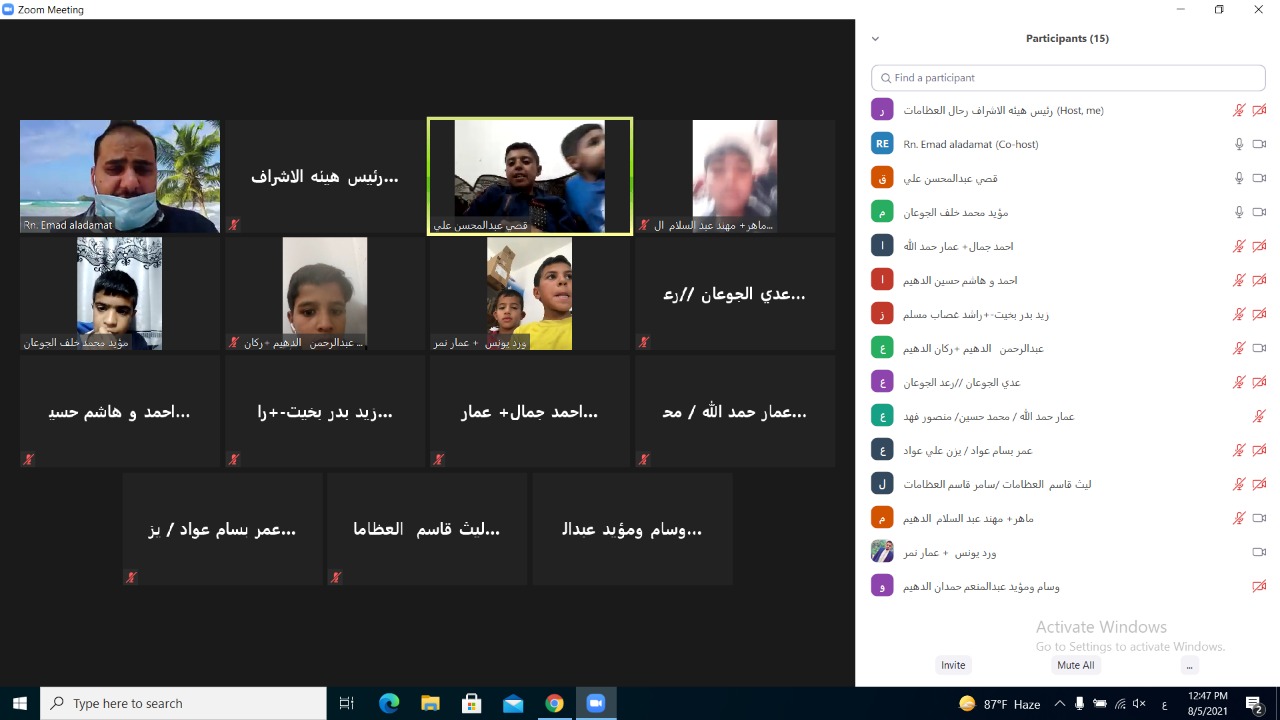Mute احمد جمال+ عمار حمد الله

[1240, 246]
